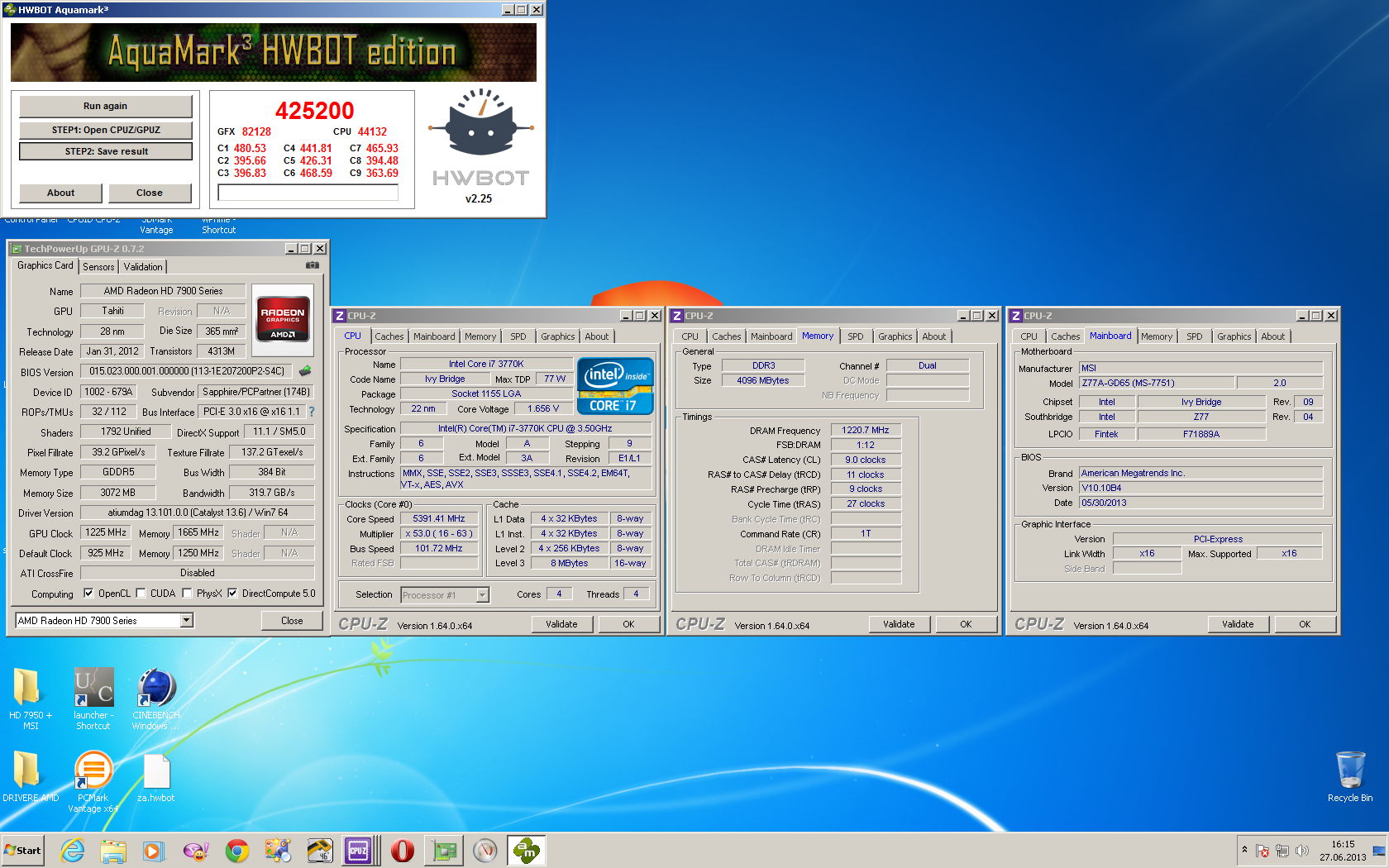1389x868 pixels.
Task: Click the Close button in Aquamark
Action: pyautogui.click(x=150, y=193)
